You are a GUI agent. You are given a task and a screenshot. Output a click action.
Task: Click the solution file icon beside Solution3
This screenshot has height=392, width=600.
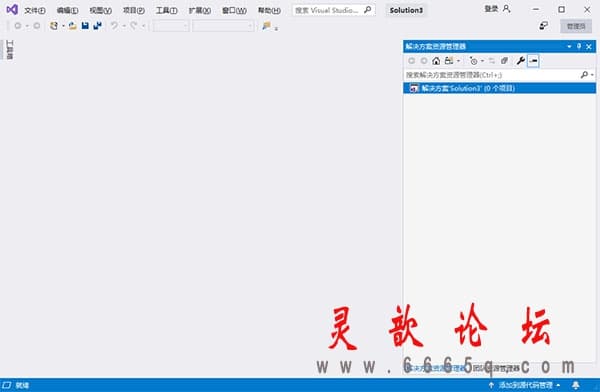click(x=414, y=88)
